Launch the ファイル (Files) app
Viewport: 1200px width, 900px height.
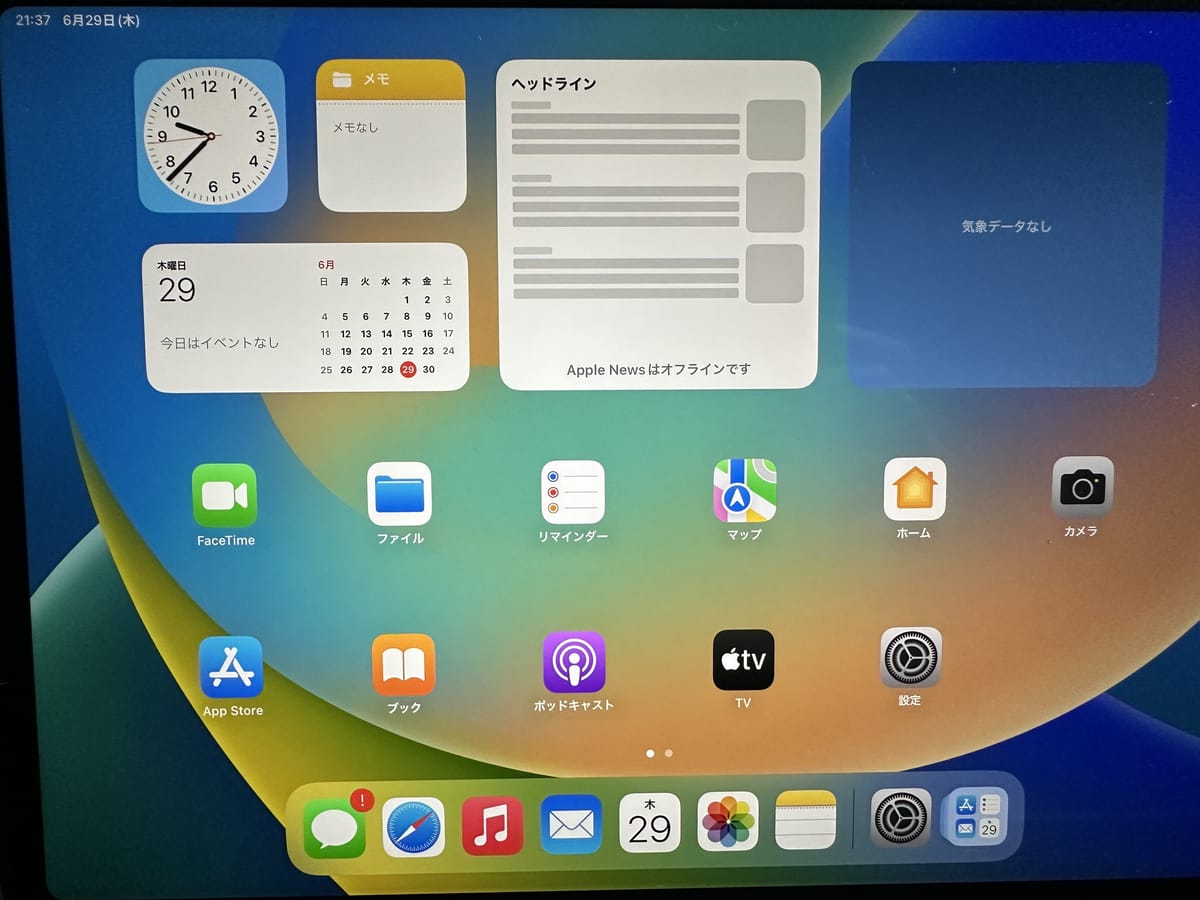tap(399, 494)
